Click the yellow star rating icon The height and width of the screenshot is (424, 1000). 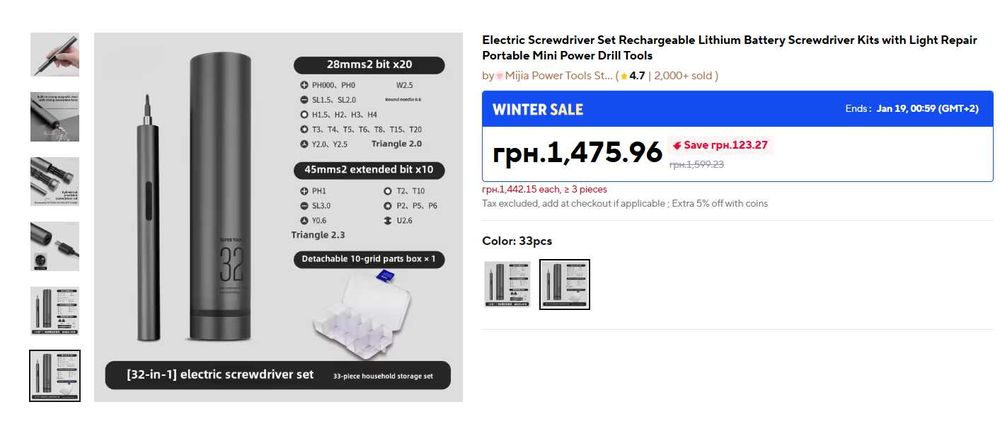624,76
